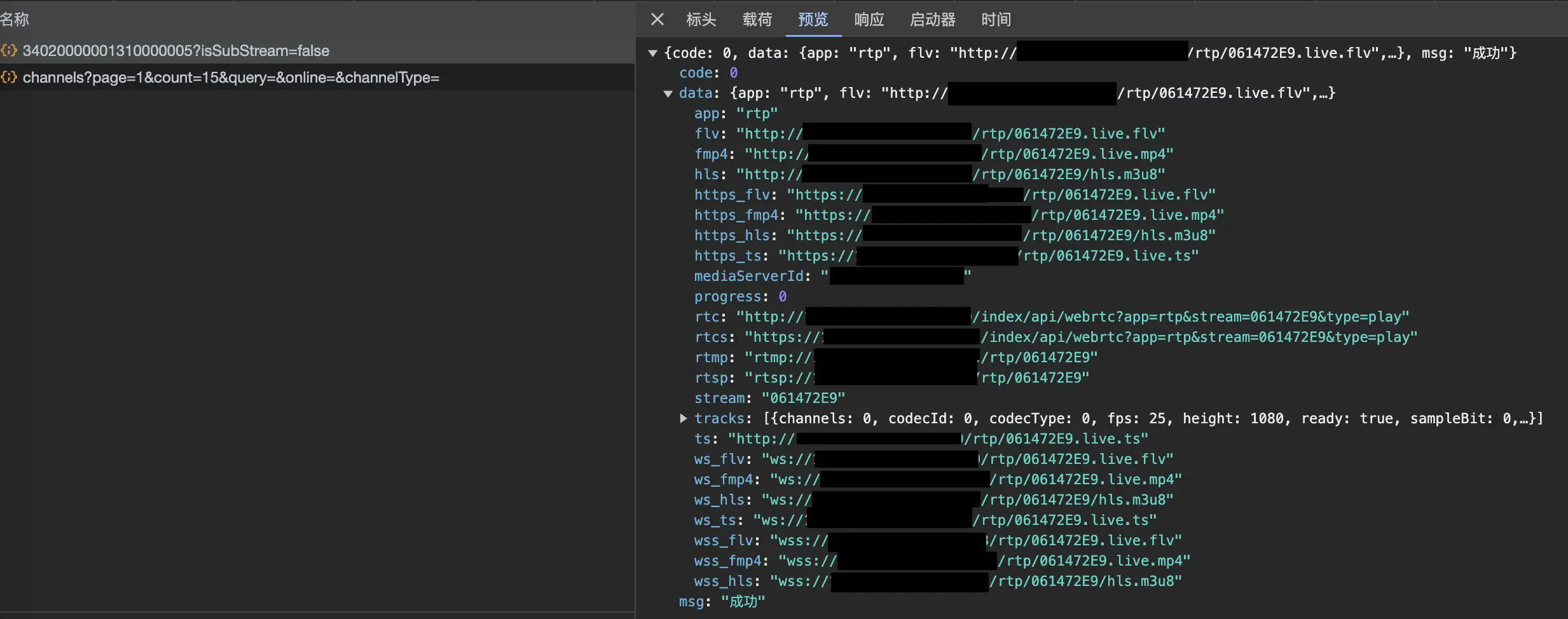Click the rtc webrtc URL value
The image size is (1568, 619).
coord(1189,317)
